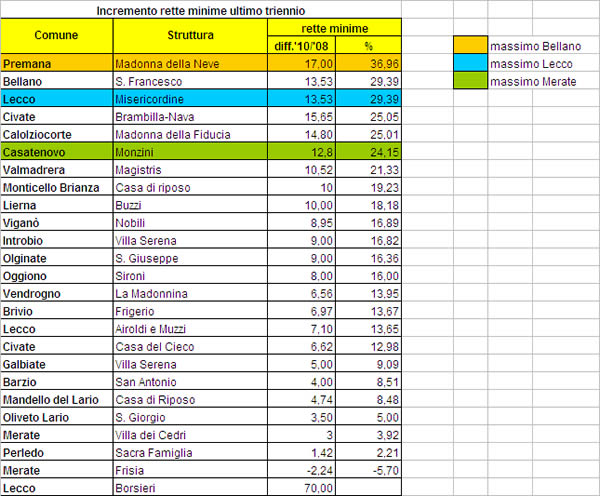Screen dimensions: 600x496
Task: Select the 'massimo Lecco' legend label
Action: 531,64
